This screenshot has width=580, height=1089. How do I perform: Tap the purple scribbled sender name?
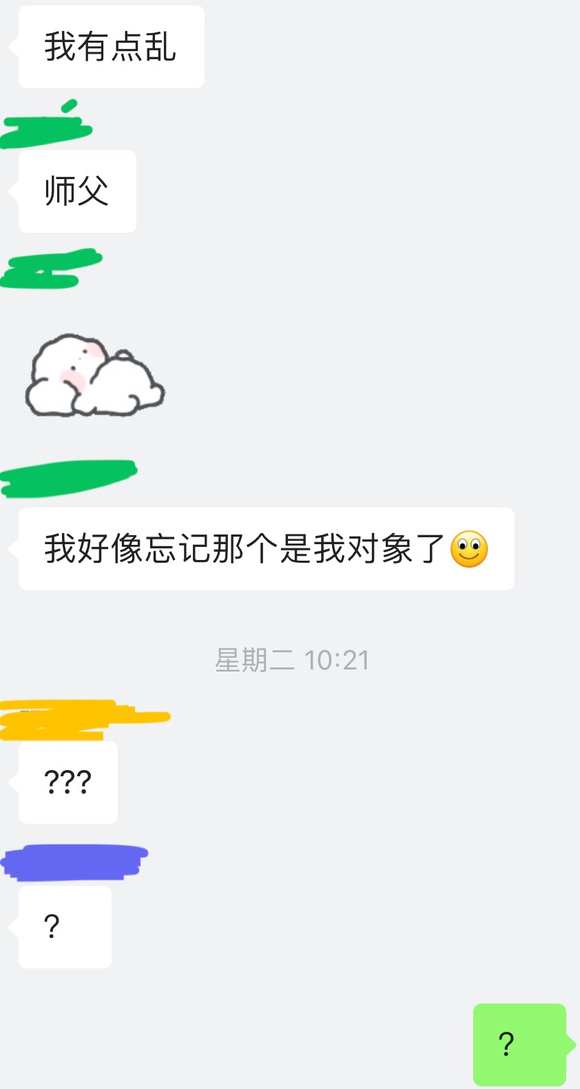pyautogui.click(x=74, y=863)
